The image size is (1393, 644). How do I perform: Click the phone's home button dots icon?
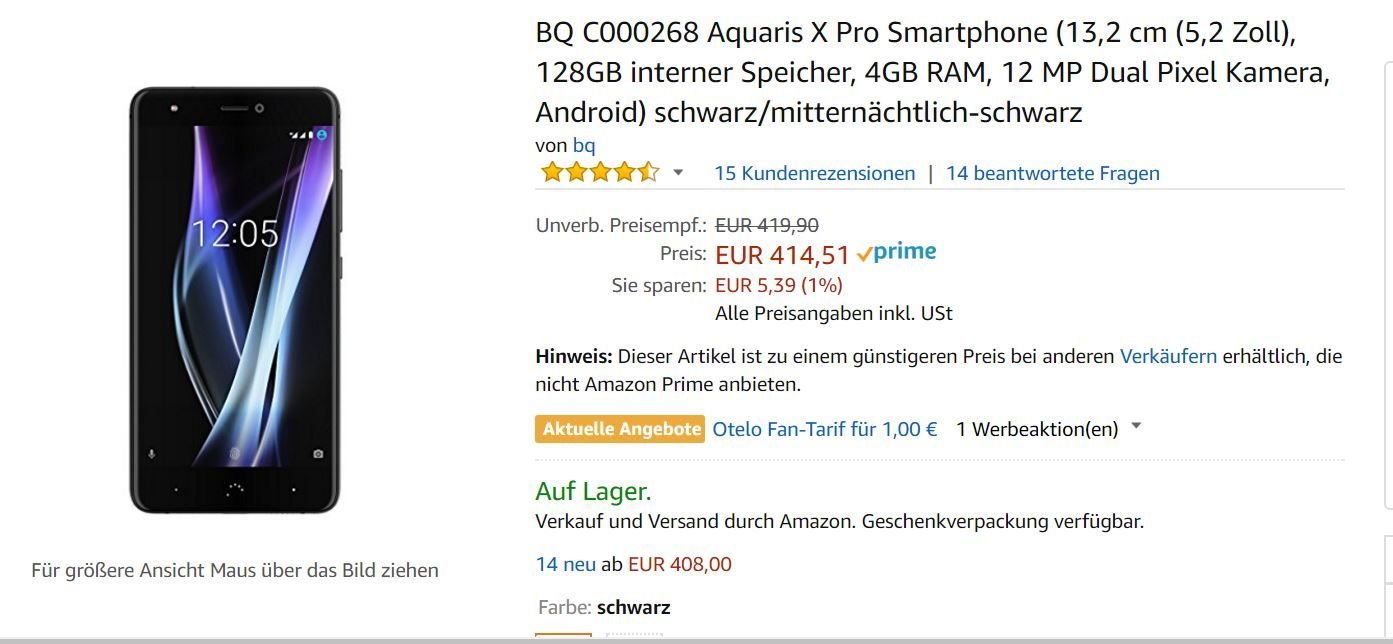pyautogui.click(x=235, y=489)
